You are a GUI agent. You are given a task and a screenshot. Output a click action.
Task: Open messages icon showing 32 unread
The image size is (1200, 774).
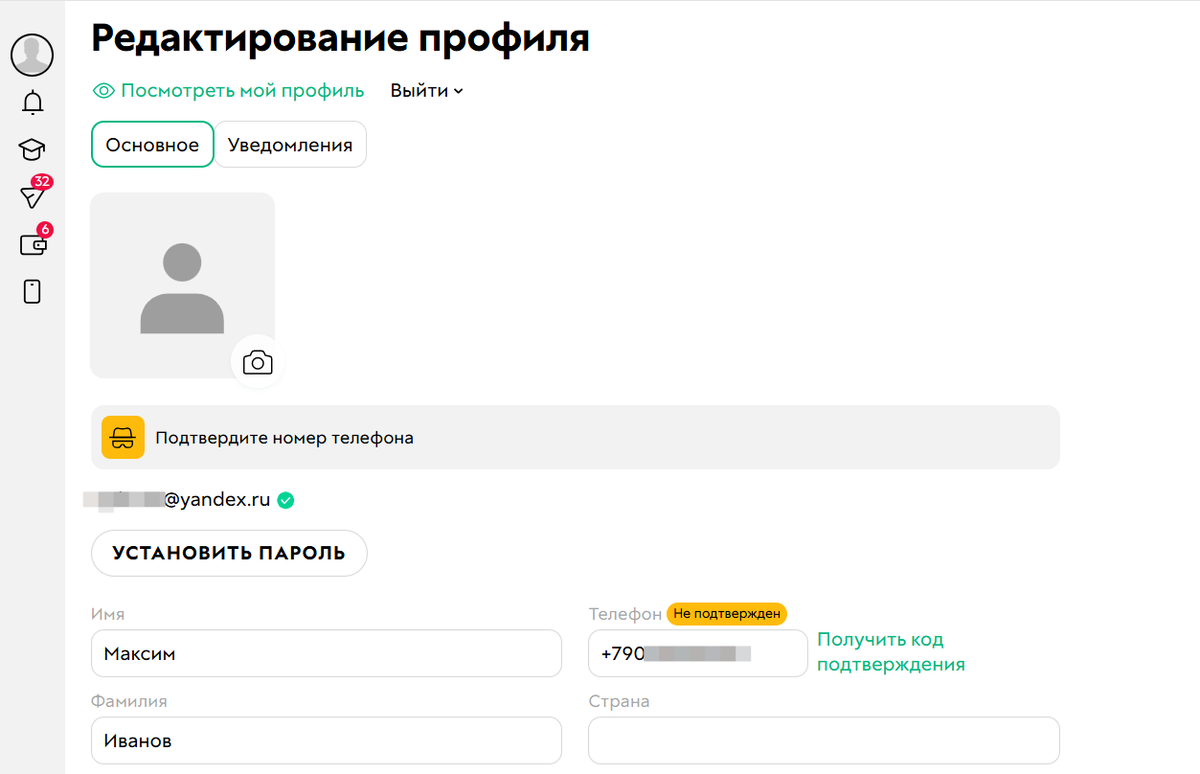coord(31,196)
